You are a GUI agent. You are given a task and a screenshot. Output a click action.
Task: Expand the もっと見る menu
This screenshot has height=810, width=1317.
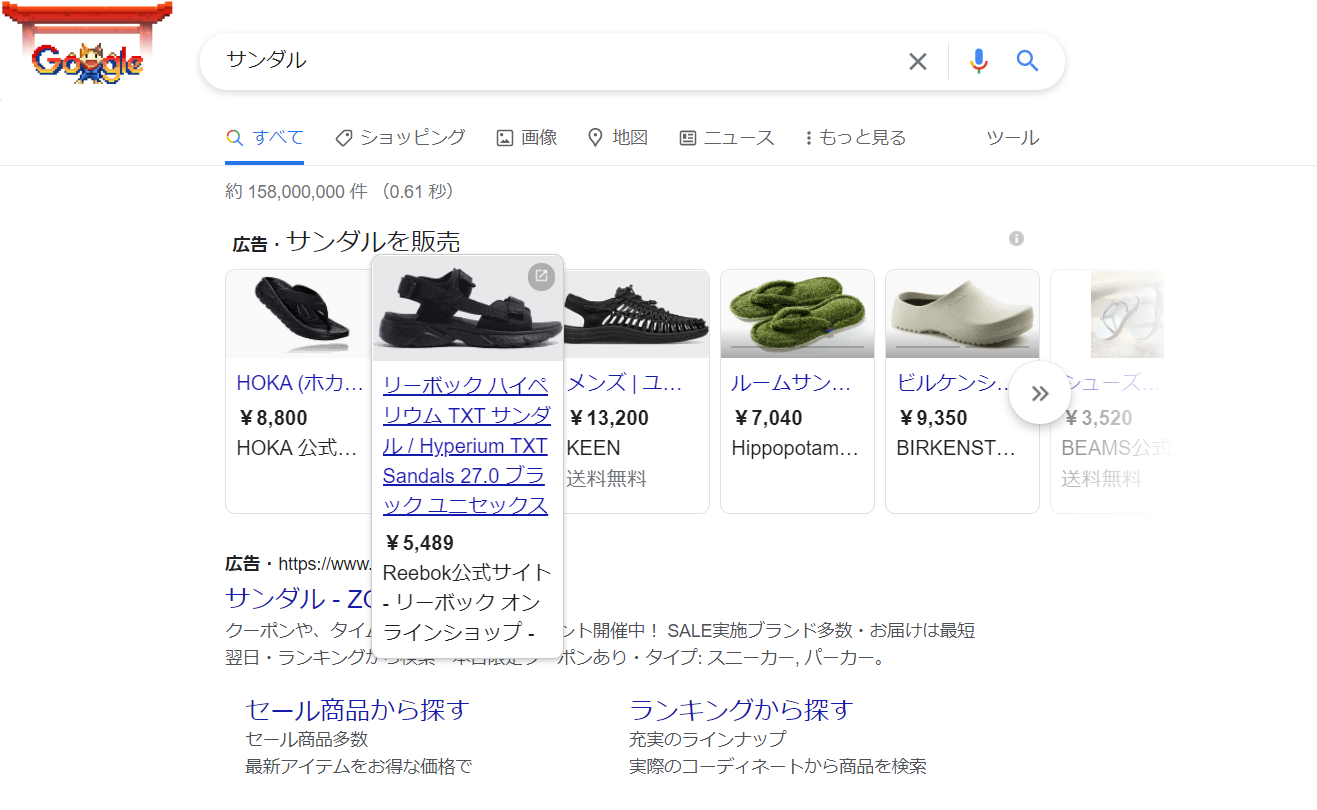coord(856,138)
